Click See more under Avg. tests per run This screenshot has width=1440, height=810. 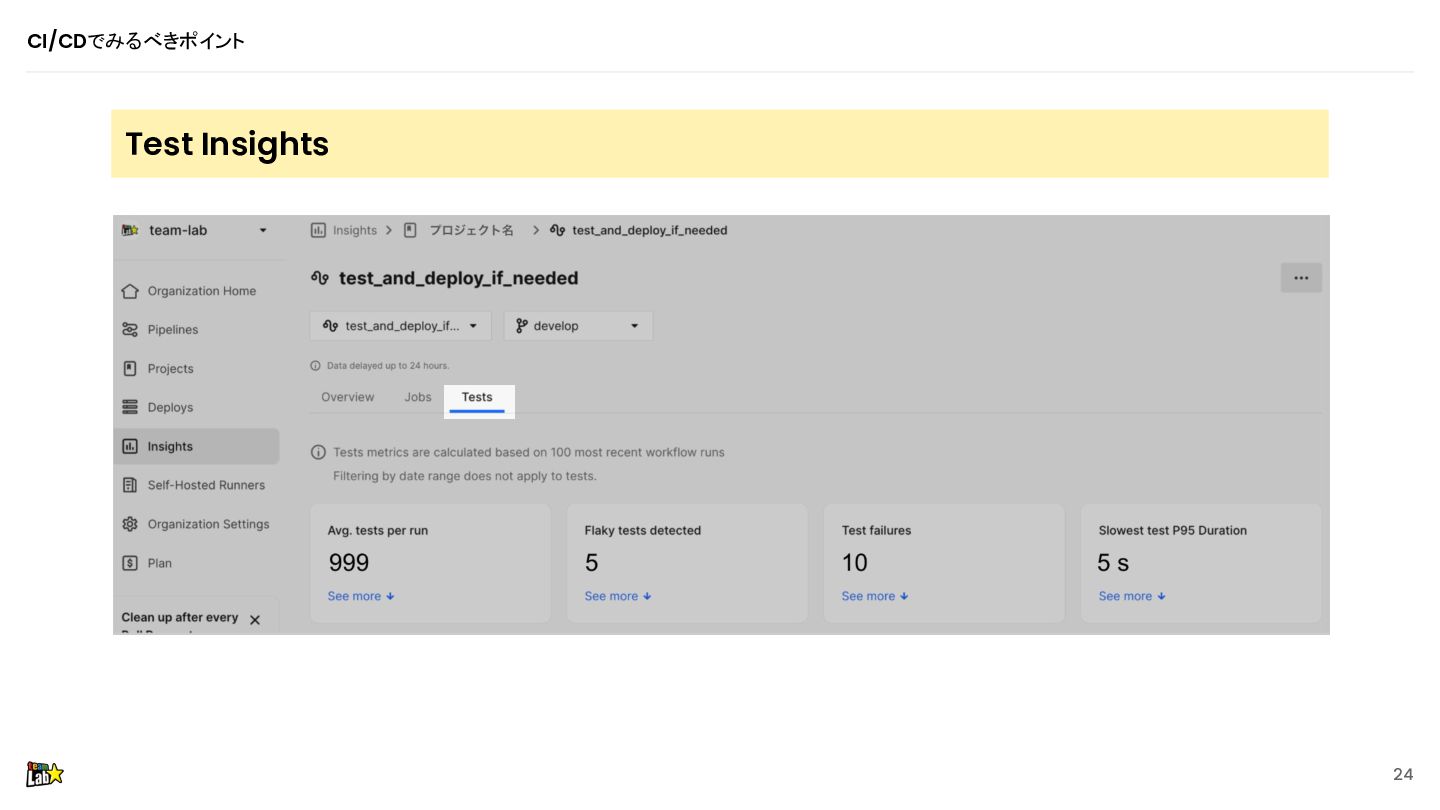point(361,596)
